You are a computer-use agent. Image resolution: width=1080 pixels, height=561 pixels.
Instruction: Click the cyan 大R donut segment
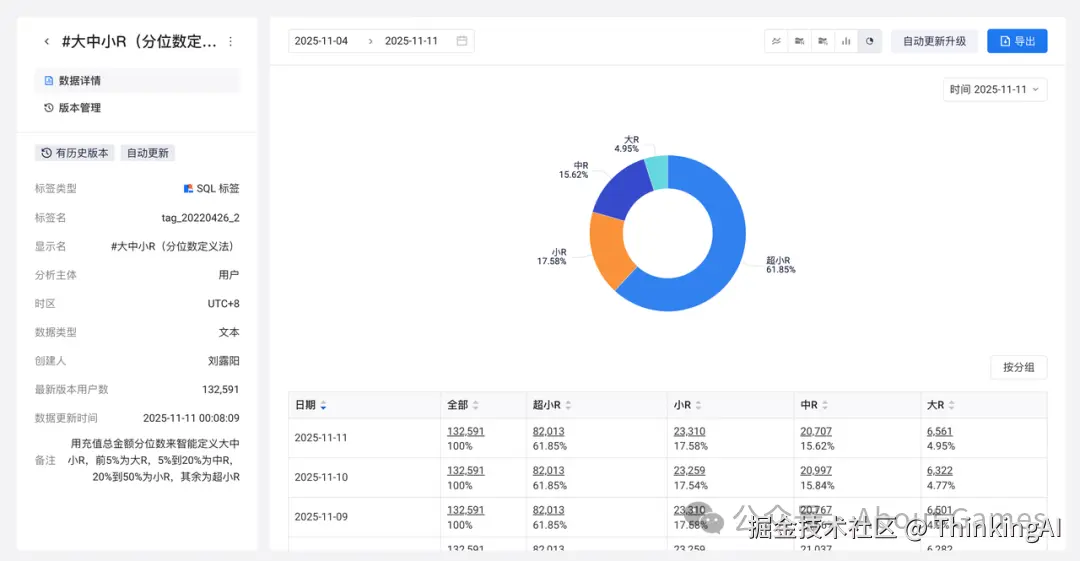click(x=658, y=171)
